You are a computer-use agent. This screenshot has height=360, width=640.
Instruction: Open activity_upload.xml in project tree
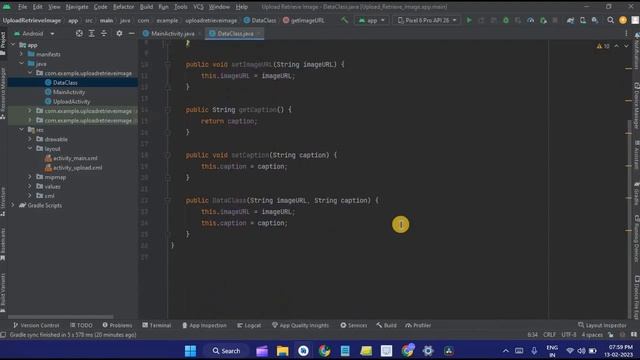(78, 167)
